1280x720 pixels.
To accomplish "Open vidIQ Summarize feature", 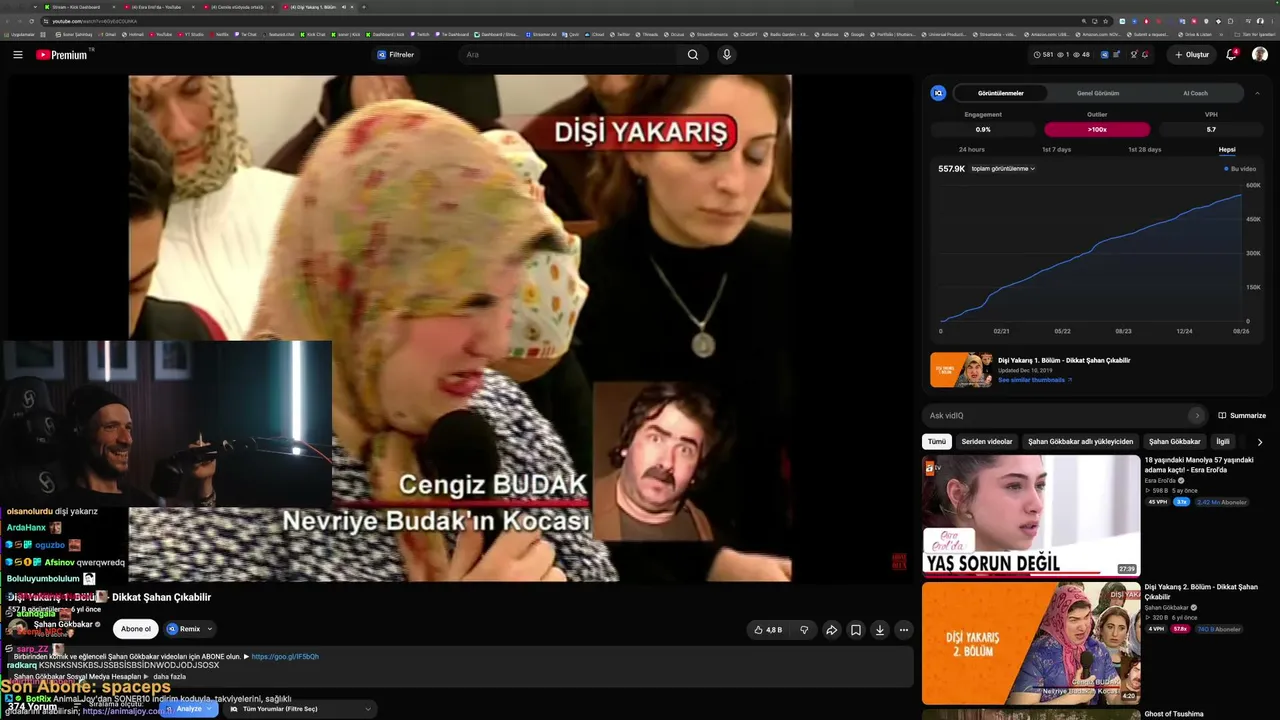I will pyautogui.click(x=1242, y=416).
